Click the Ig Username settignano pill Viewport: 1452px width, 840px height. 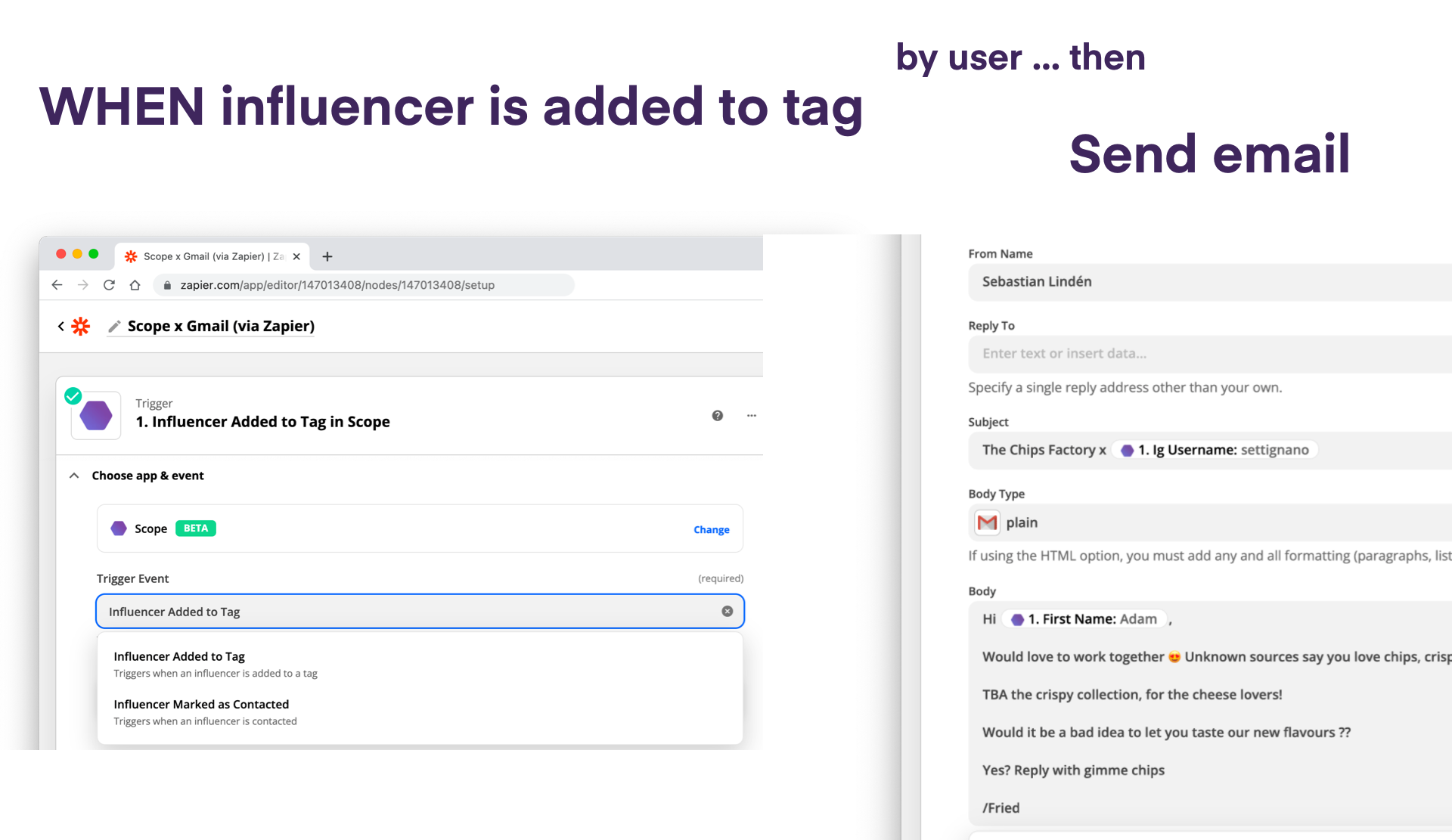coord(1216,450)
